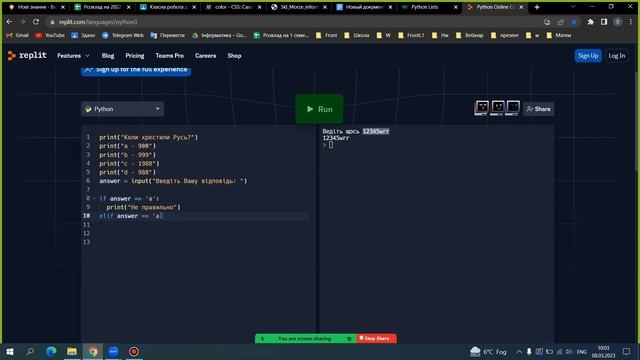Click the Log In button

point(616,56)
